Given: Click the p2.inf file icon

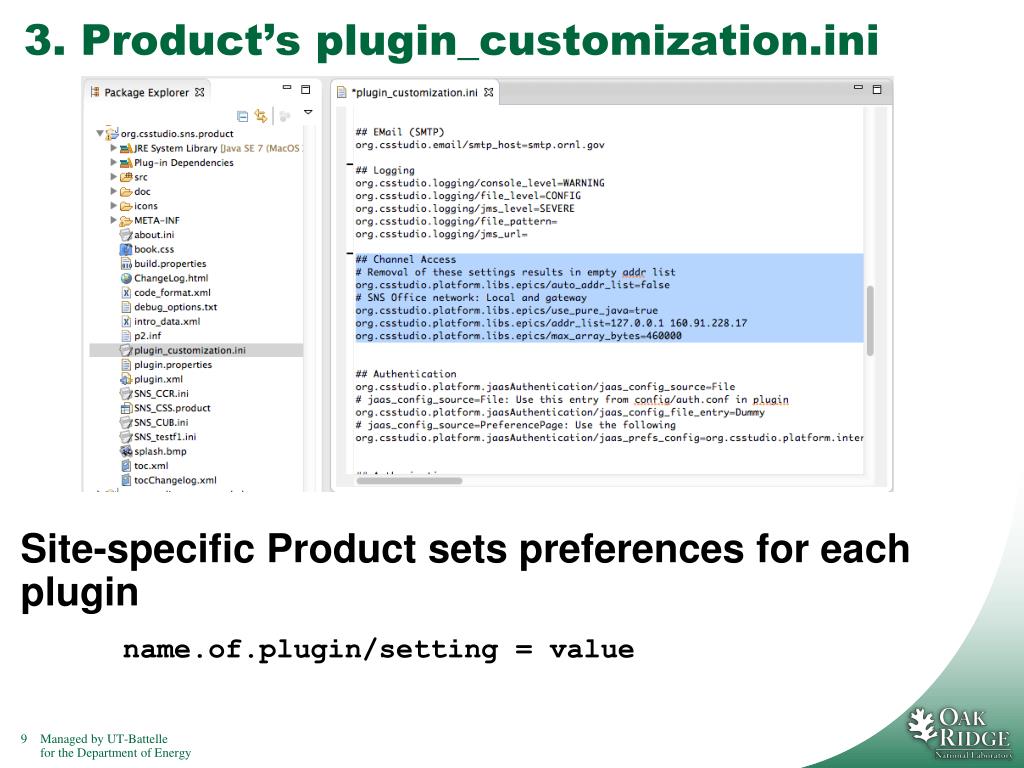Looking at the screenshot, I should [126, 336].
